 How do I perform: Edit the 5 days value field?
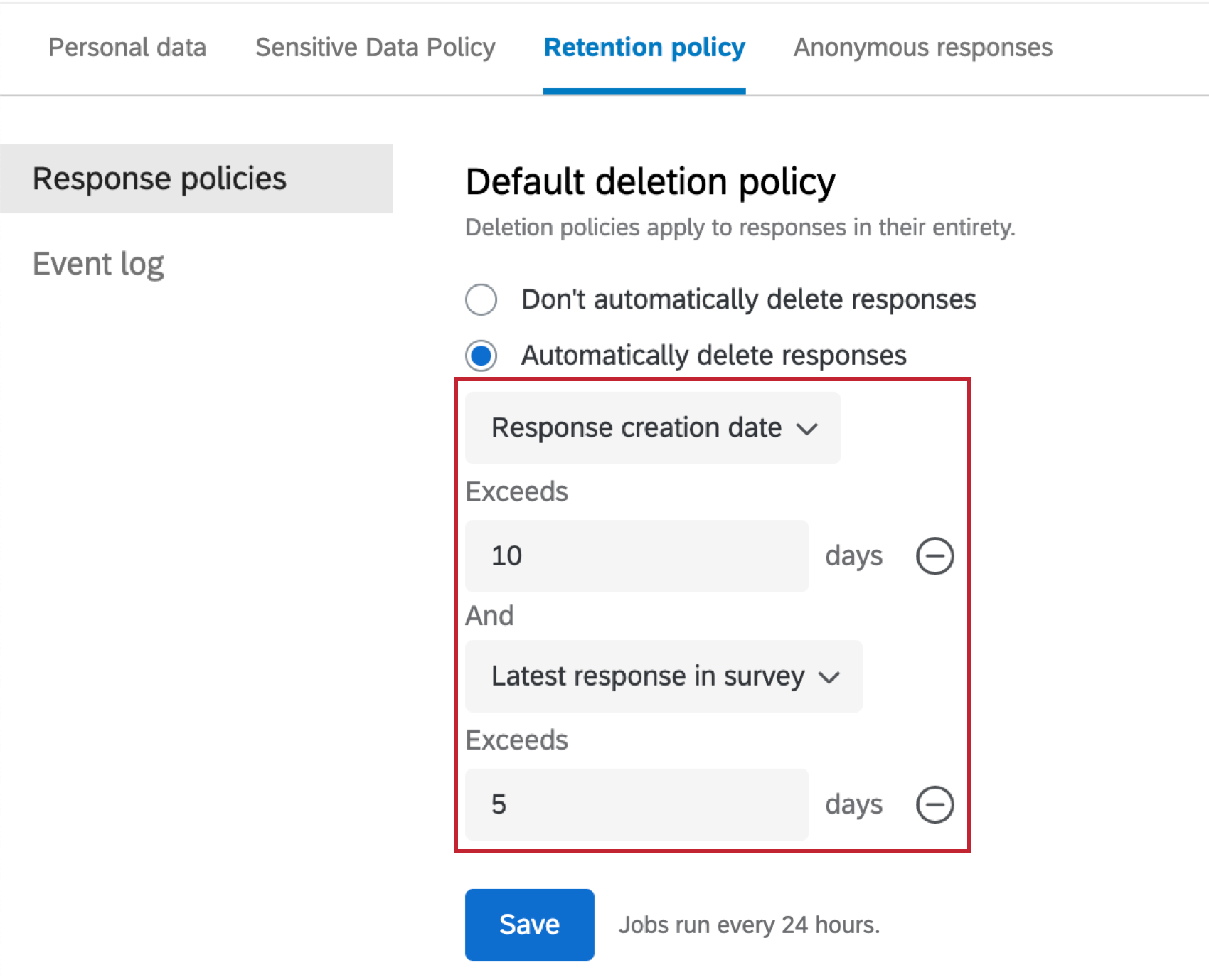coord(637,804)
